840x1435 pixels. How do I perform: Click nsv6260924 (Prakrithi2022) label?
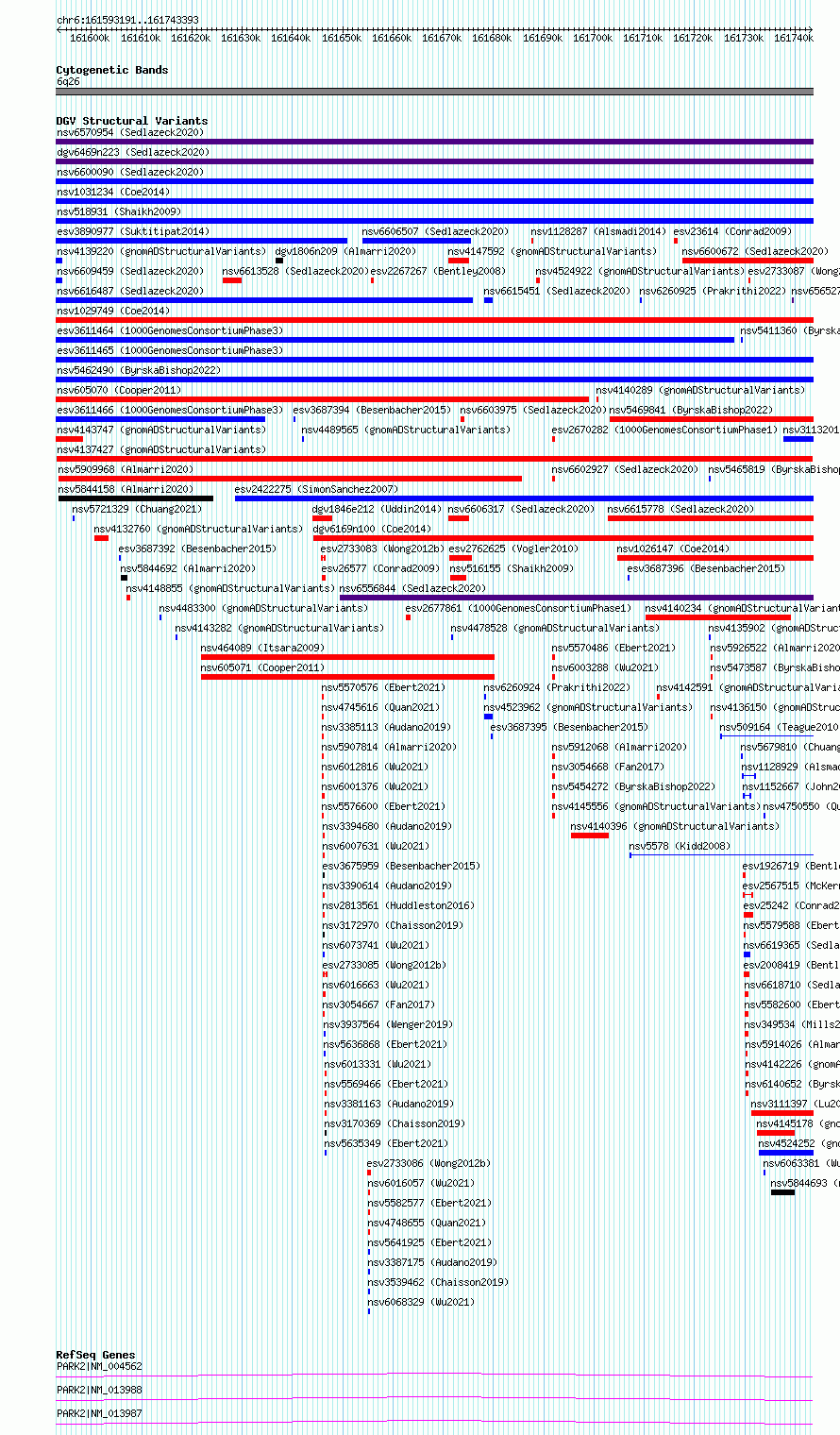[557, 687]
